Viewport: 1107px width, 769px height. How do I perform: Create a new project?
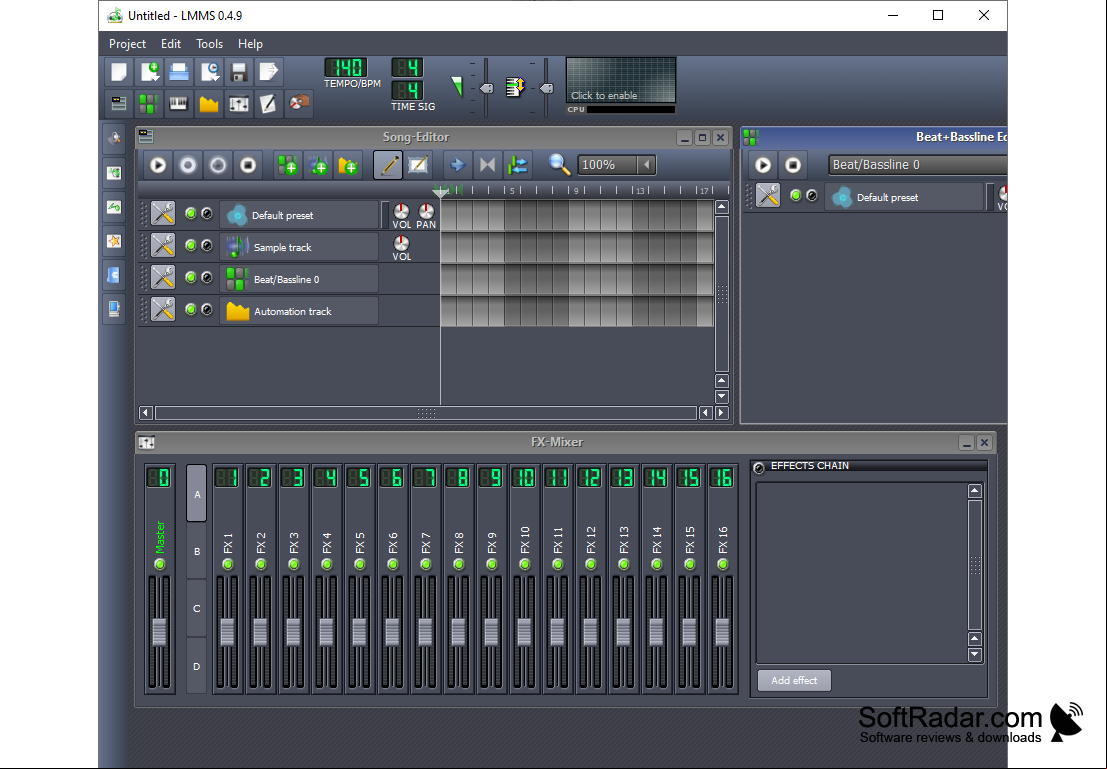click(x=119, y=72)
